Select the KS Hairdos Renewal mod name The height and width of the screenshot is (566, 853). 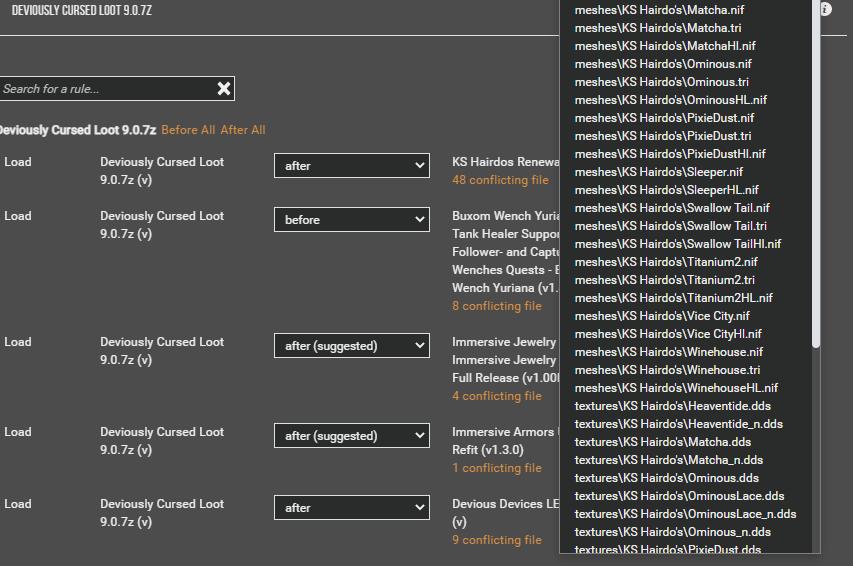tap(505, 162)
